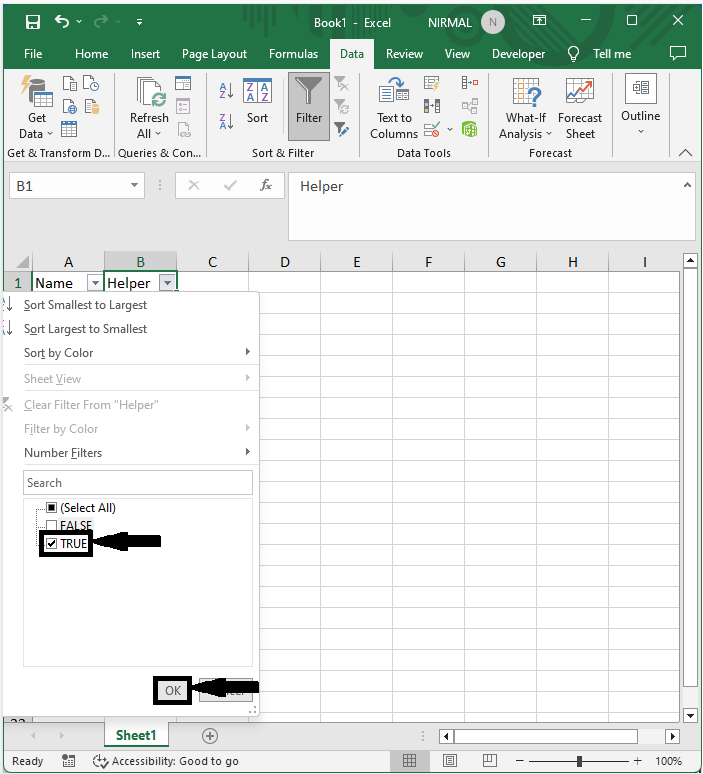Switch to the Insert tab
Screen dimensions: 703x774
pos(145,54)
